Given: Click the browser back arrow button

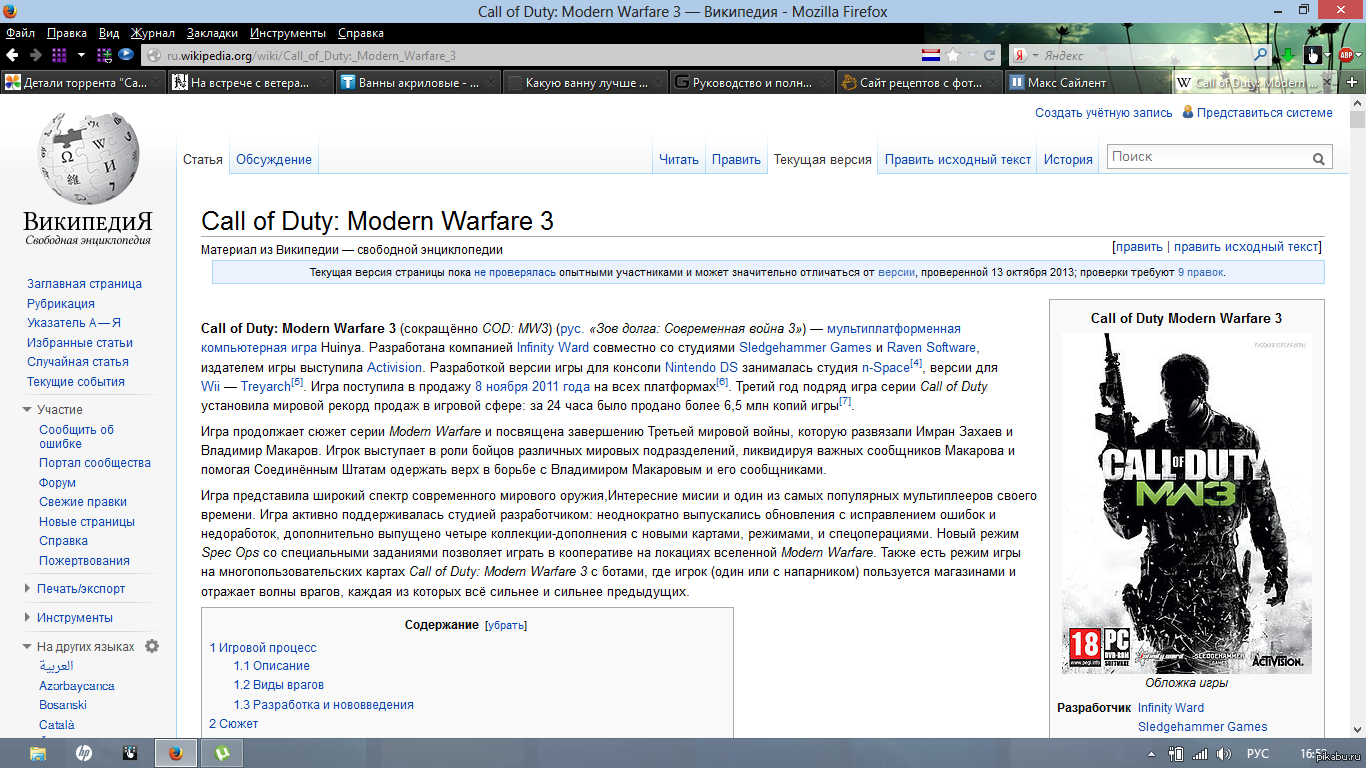Looking at the screenshot, I should 14,55.
